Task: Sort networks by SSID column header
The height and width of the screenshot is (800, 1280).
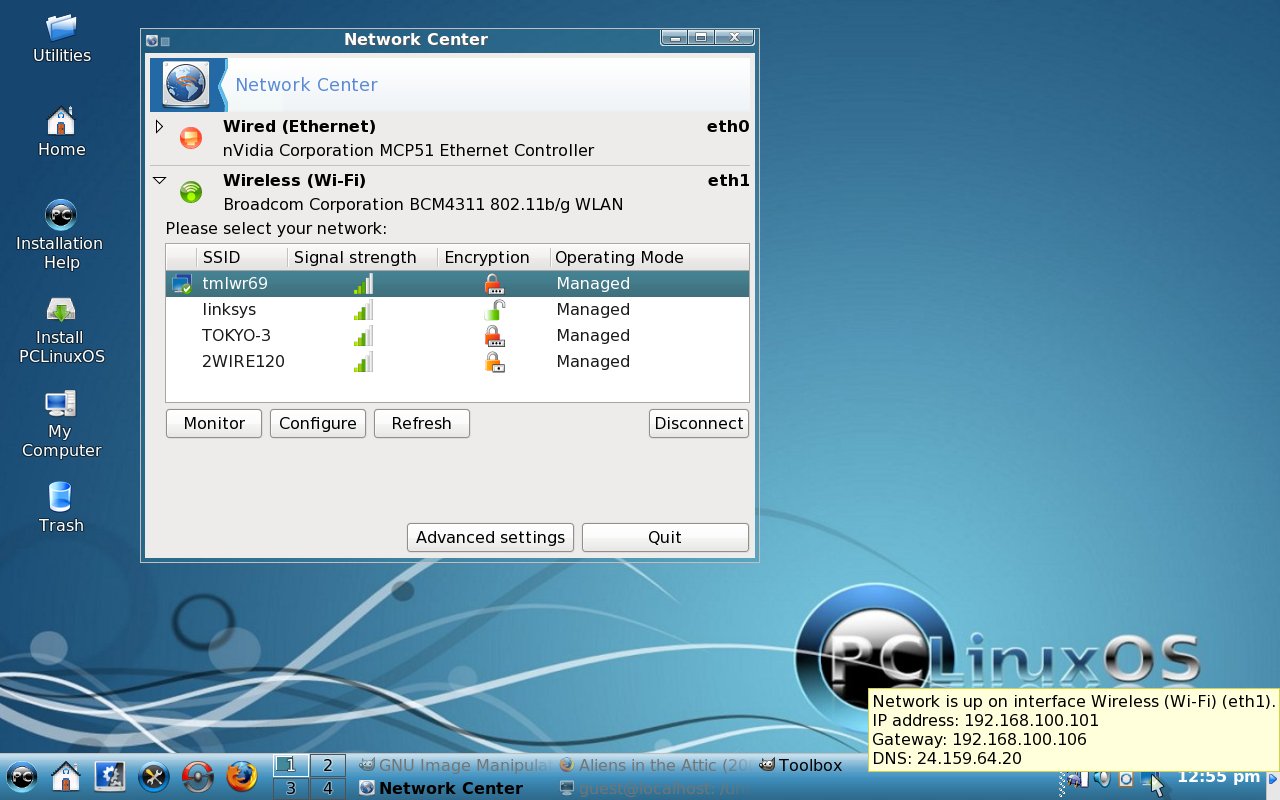Action: click(x=241, y=257)
